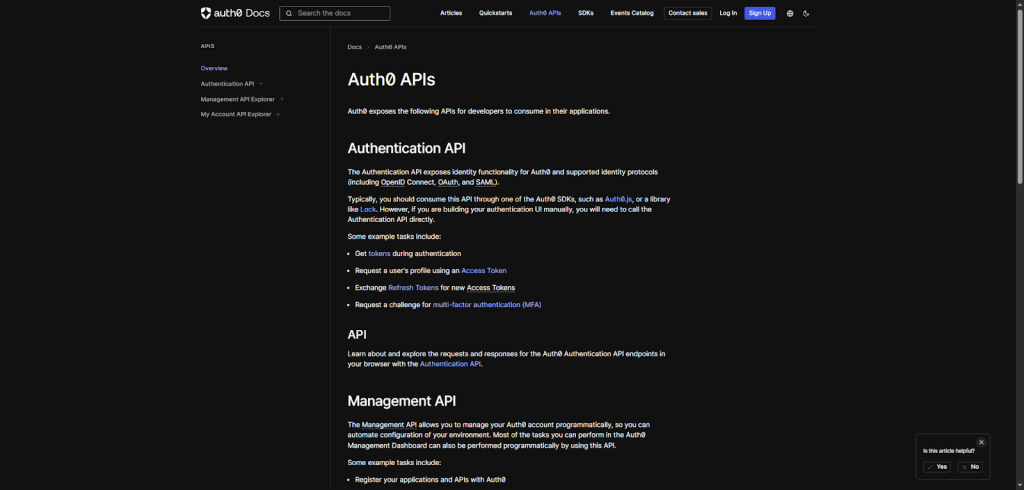Open Management API Explorer sidebar link
This screenshot has width=1024, height=490.
point(238,99)
